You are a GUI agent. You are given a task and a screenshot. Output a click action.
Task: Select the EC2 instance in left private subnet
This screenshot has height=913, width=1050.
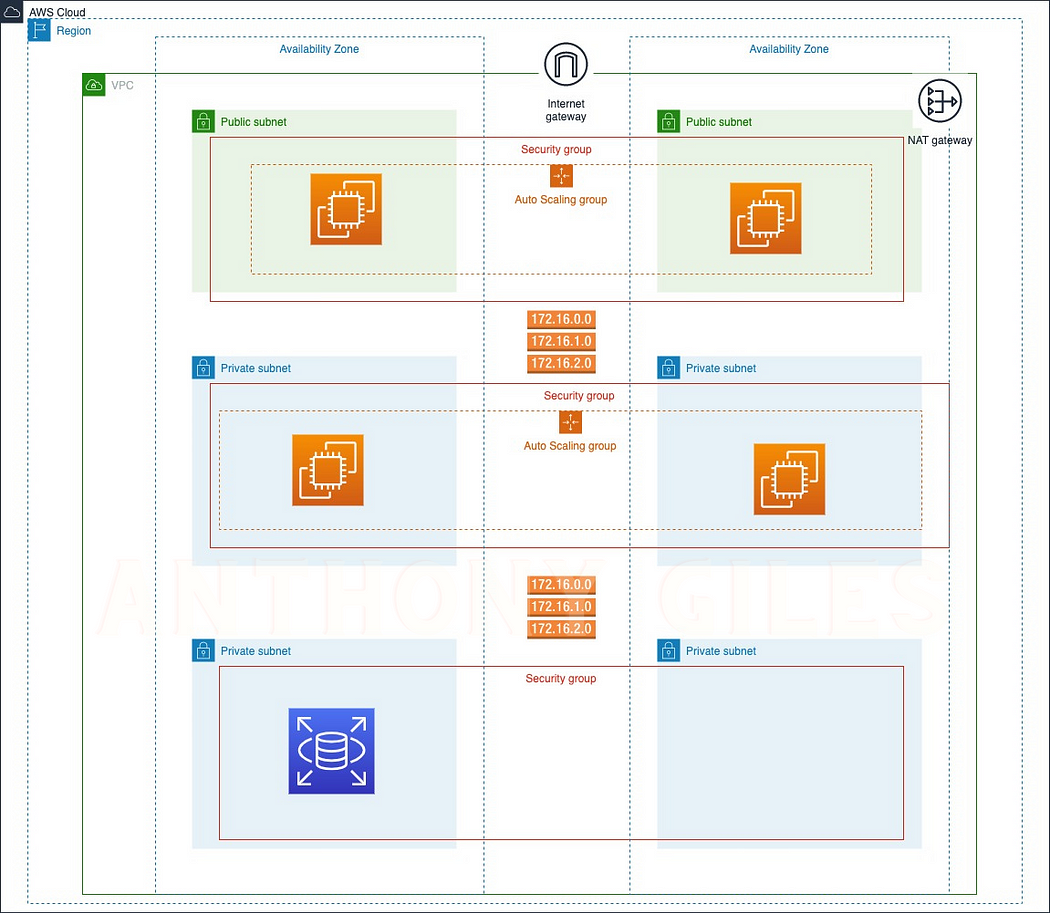pyautogui.click(x=328, y=470)
